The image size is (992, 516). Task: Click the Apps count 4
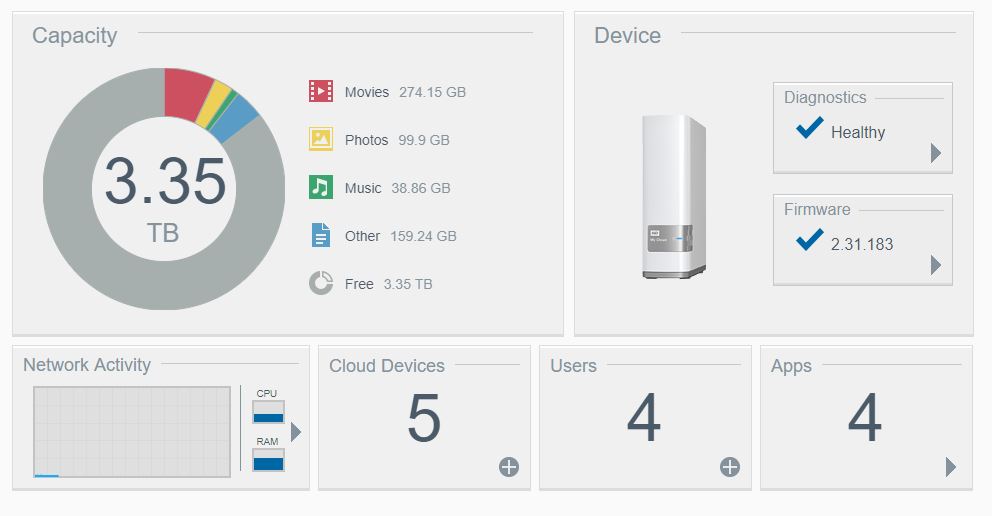[x=865, y=418]
